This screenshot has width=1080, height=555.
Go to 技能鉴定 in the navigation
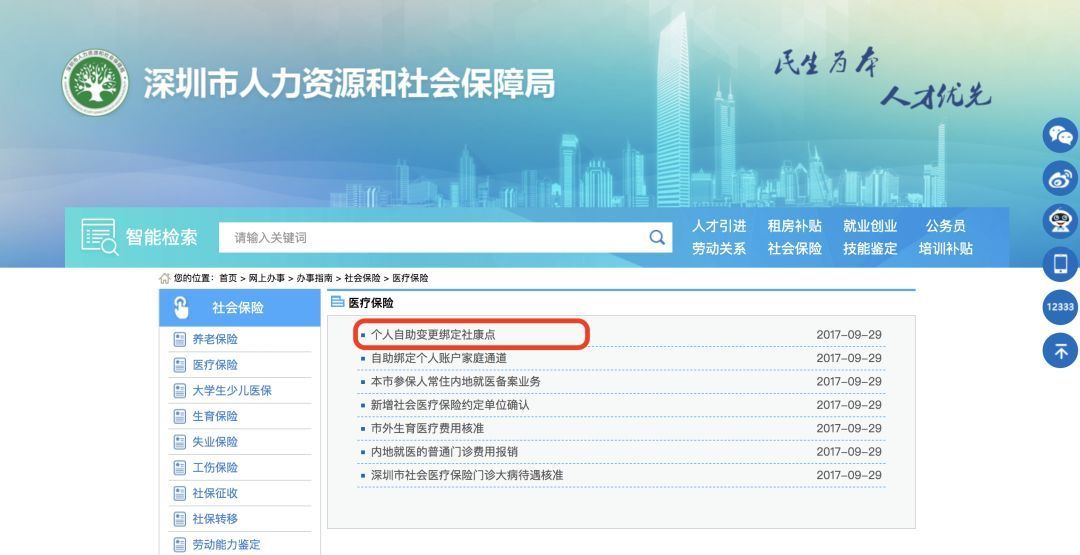click(x=870, y=248)
